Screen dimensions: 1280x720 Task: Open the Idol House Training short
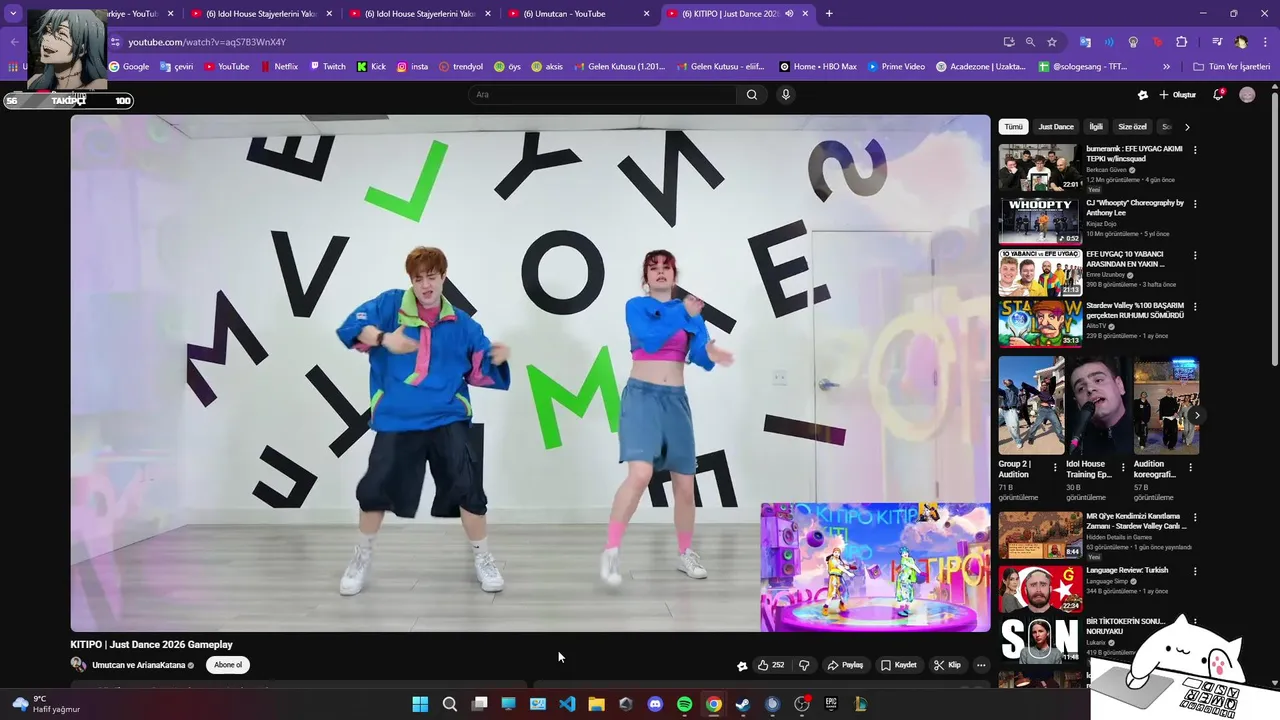[1098, 405]
